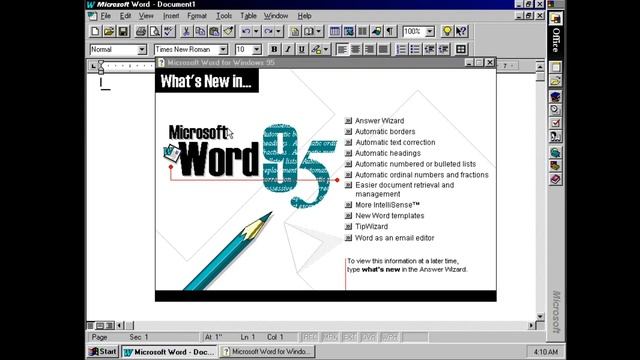Open the Edit menu
Image resolution: width=640 pixels, height=360 pixels.
click(x=125, y=16)
